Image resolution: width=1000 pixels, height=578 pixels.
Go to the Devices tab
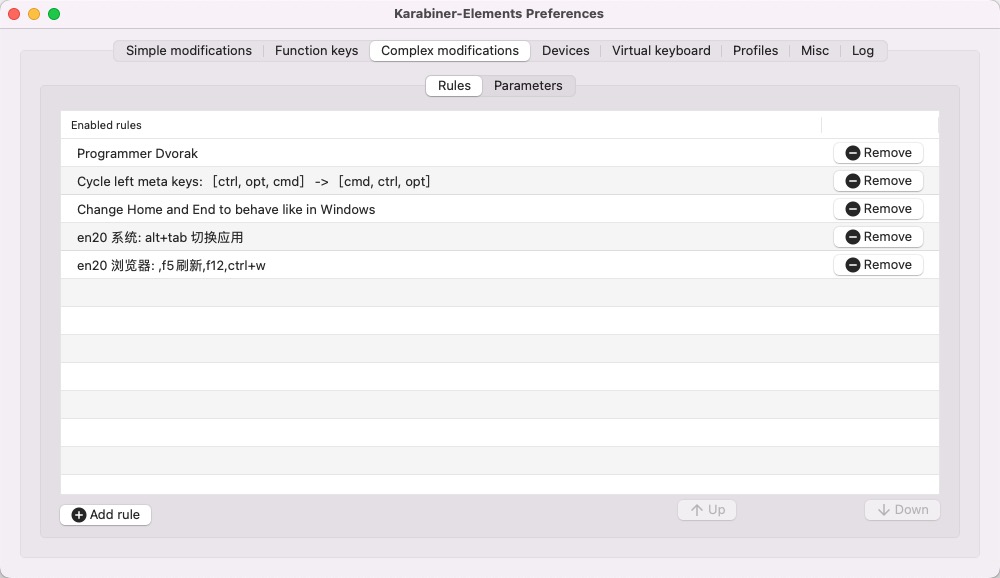[x=565, y=50]
